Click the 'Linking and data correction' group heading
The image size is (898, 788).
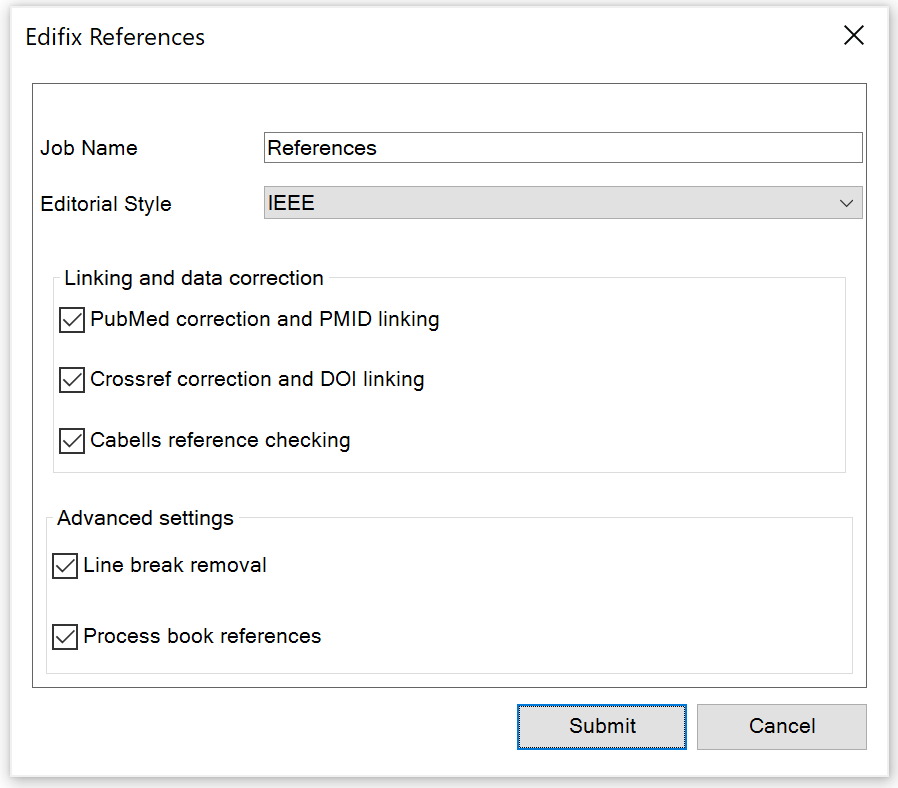[194, 278]
